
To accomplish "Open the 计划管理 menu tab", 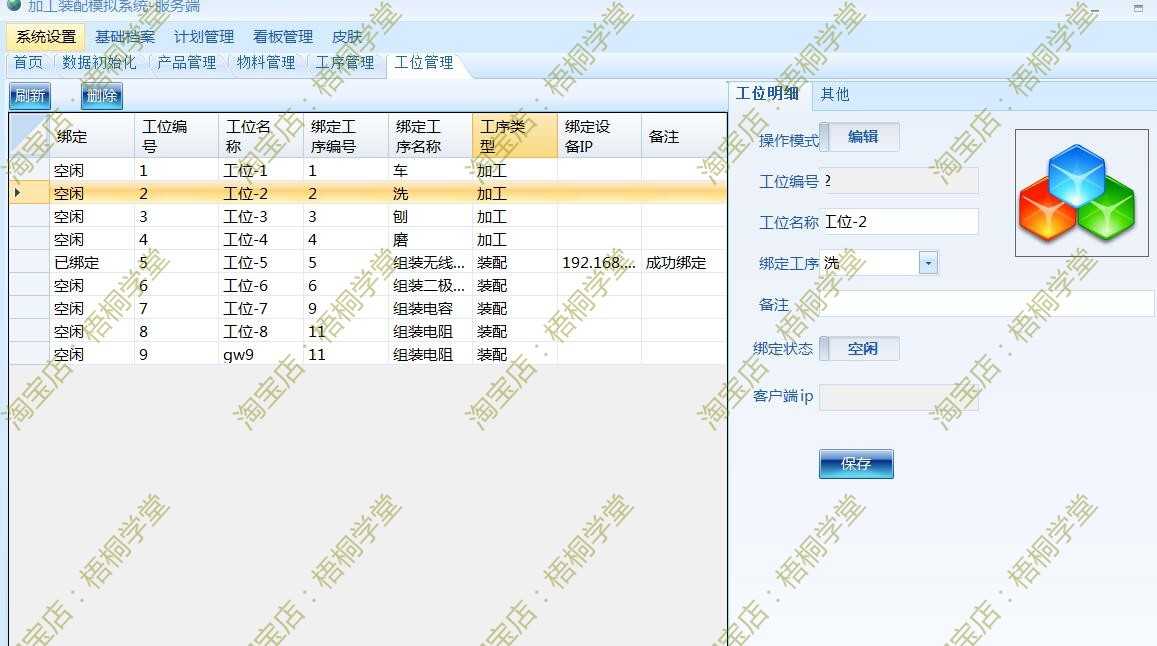I will click(204, 37).
